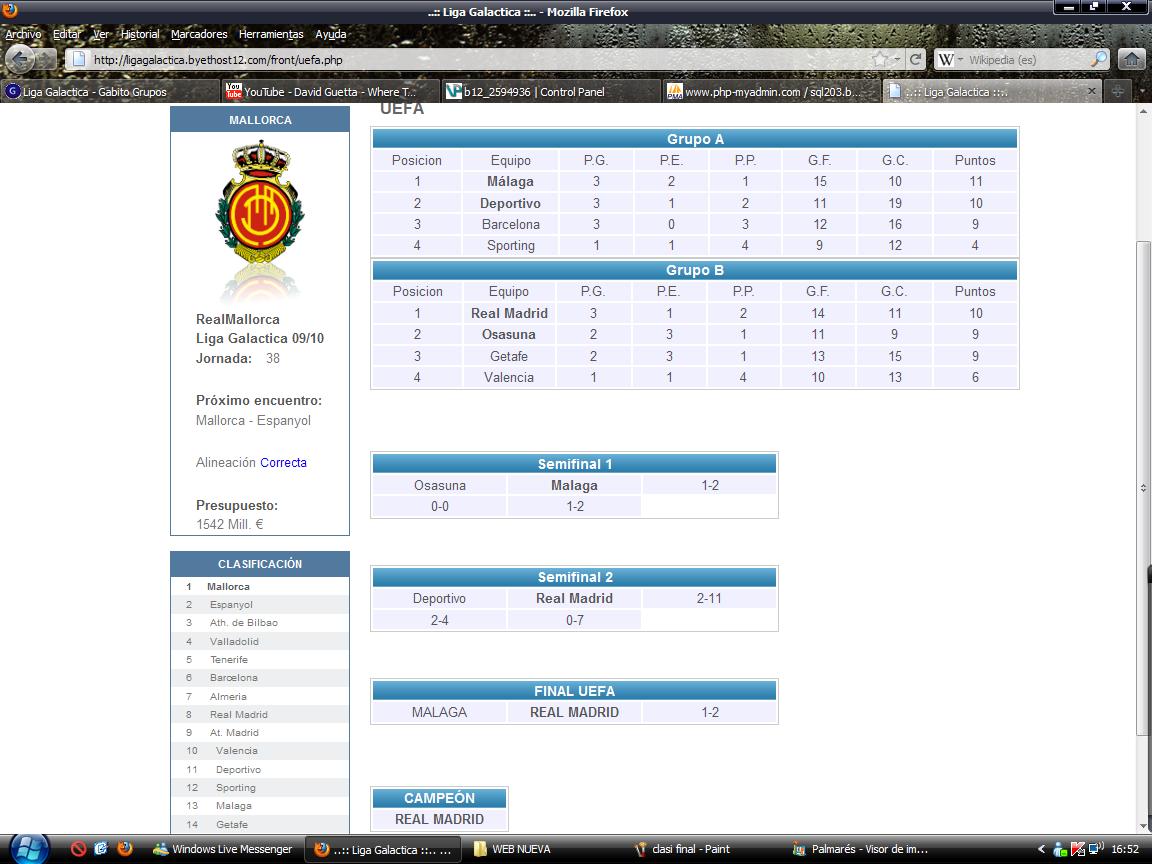
Task: Open the Herramientas menu
Action: [271, 34]
